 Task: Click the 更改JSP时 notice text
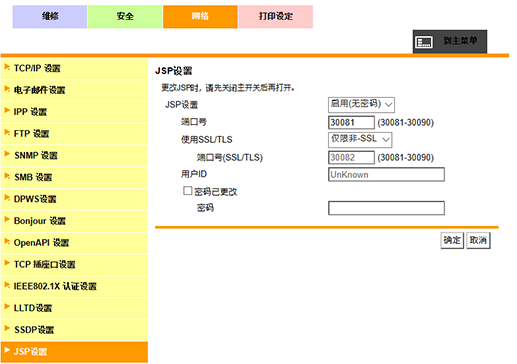pyautogui.click(x=228, y=88)
